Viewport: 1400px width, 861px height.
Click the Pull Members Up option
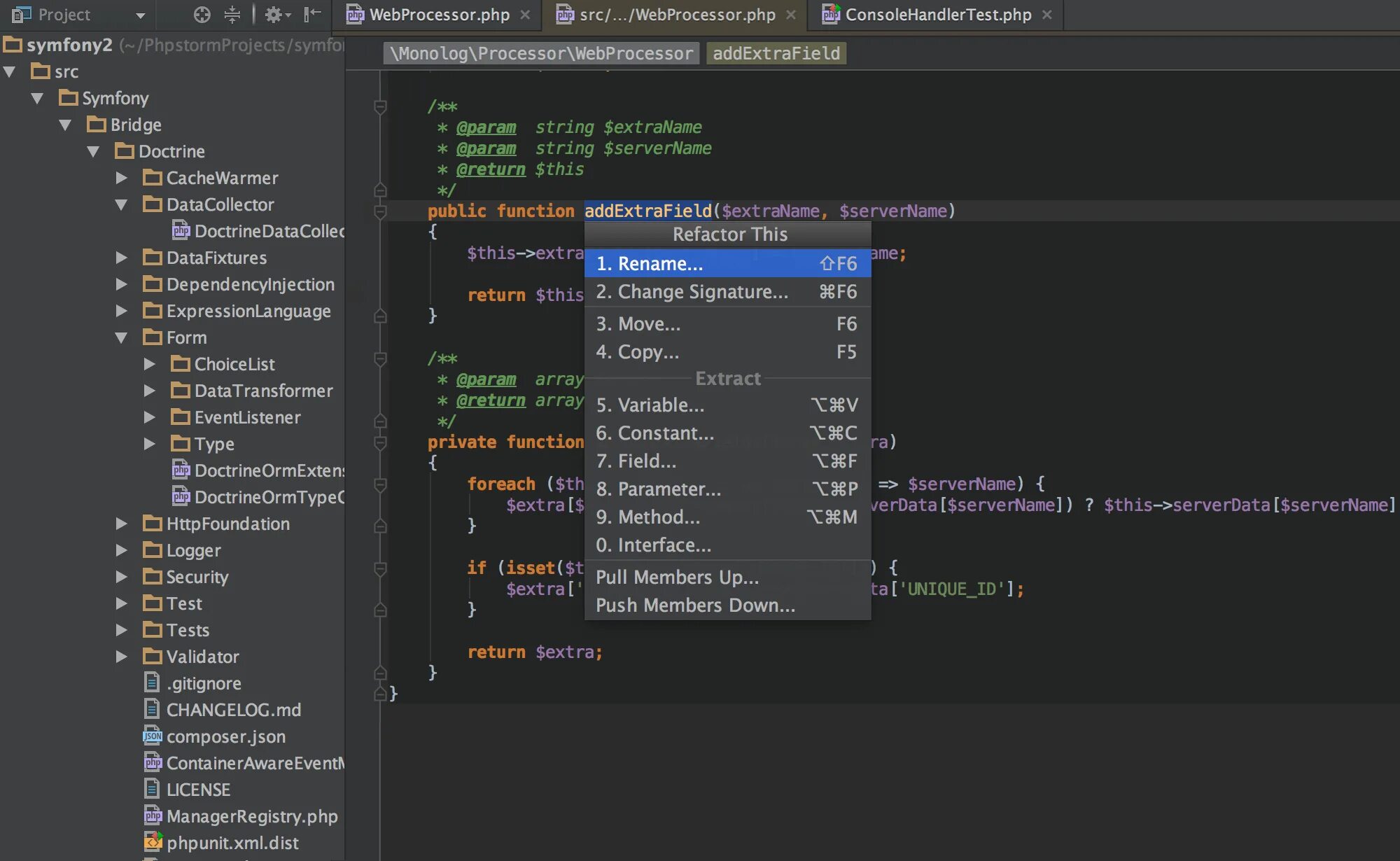tap(676, 576)
